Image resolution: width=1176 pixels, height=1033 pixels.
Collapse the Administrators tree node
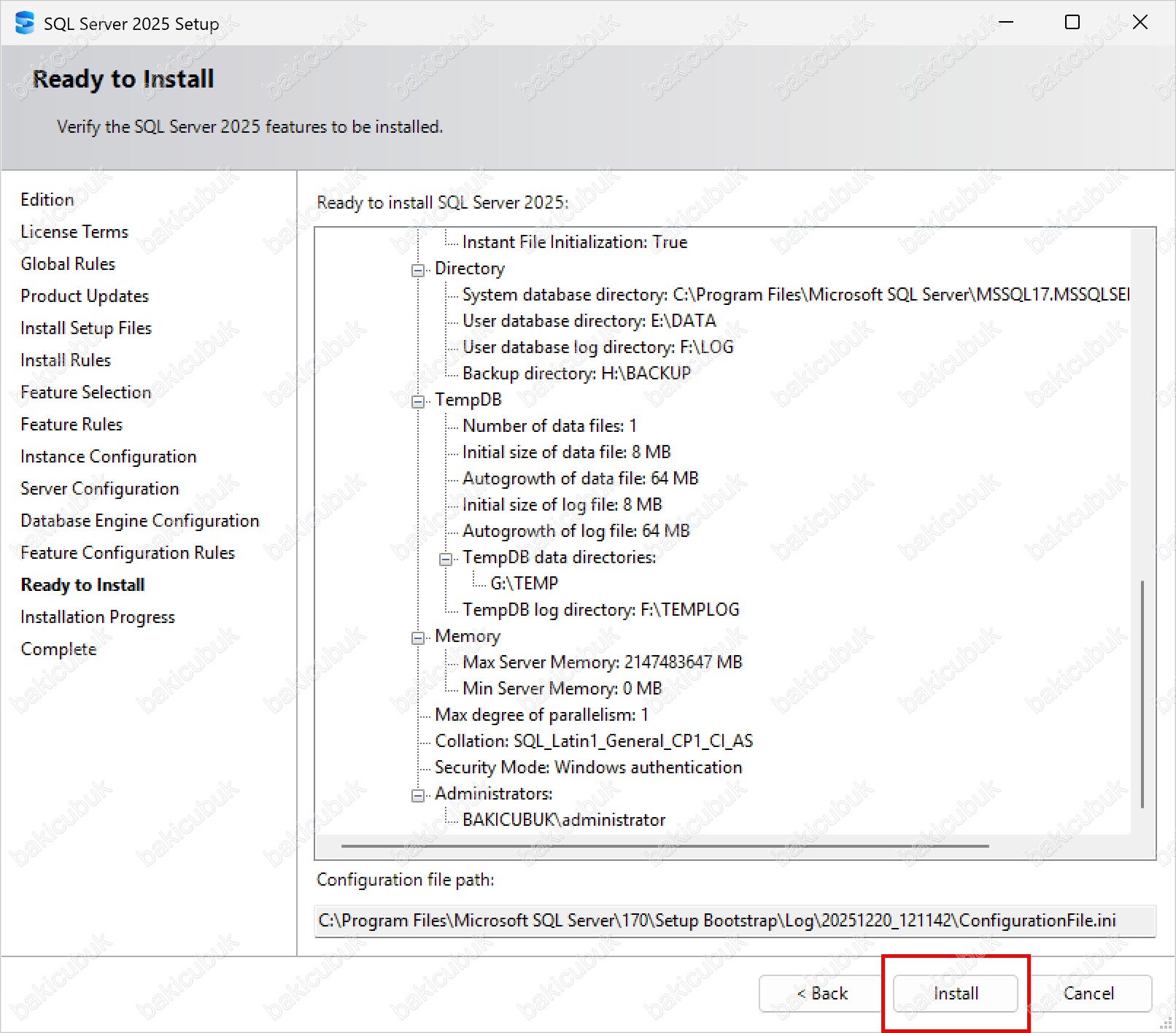(x=418, y=796)
